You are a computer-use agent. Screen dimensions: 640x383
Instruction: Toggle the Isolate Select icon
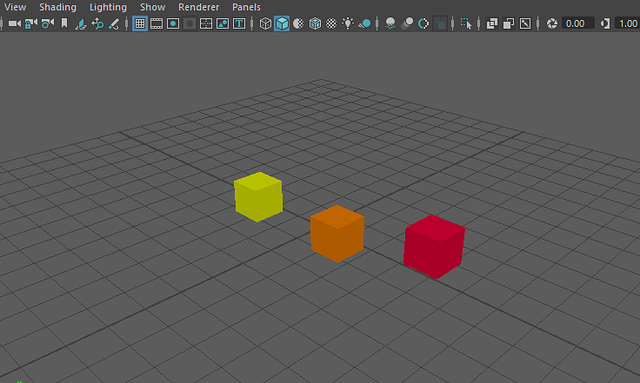[466, 24]
